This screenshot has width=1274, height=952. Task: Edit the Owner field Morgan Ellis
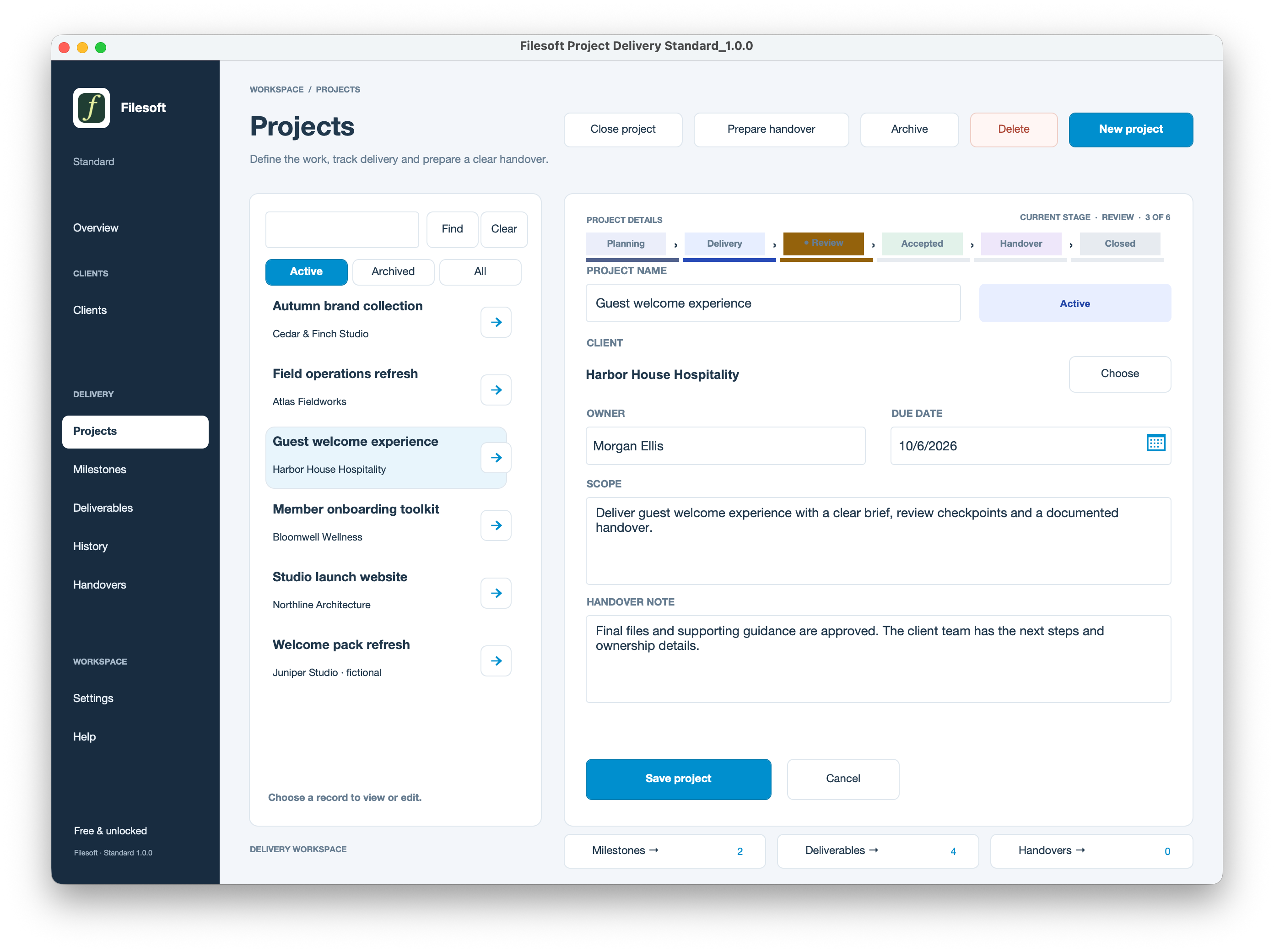[725, 446]
